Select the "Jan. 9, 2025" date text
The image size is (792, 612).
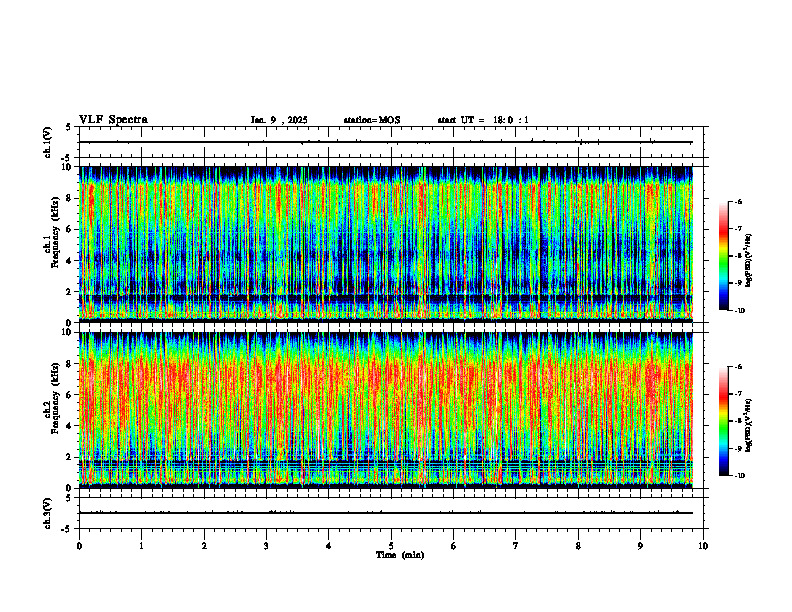[279, 120]
